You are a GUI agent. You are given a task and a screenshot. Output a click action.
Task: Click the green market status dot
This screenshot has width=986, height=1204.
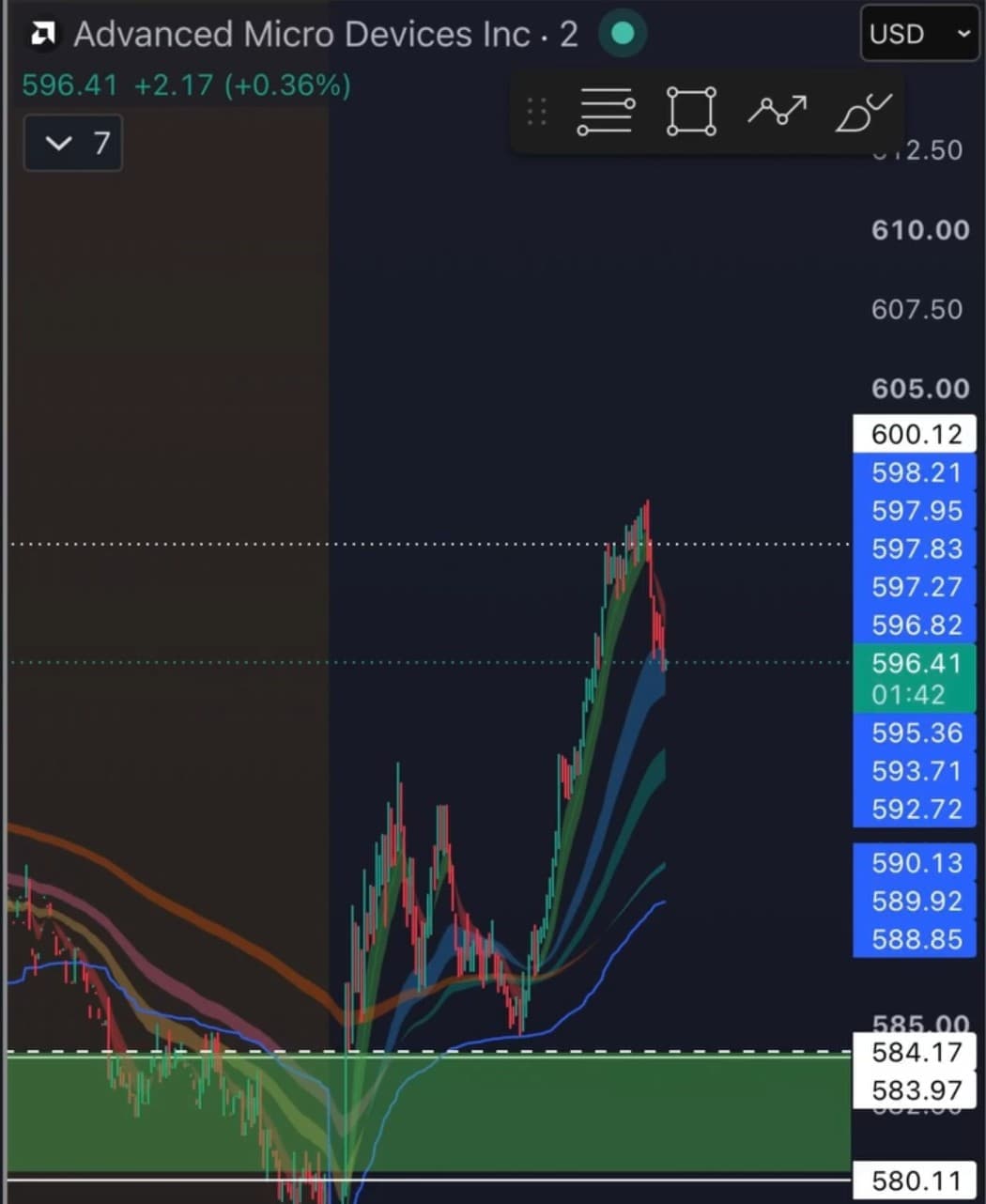[x=622, y=34]
